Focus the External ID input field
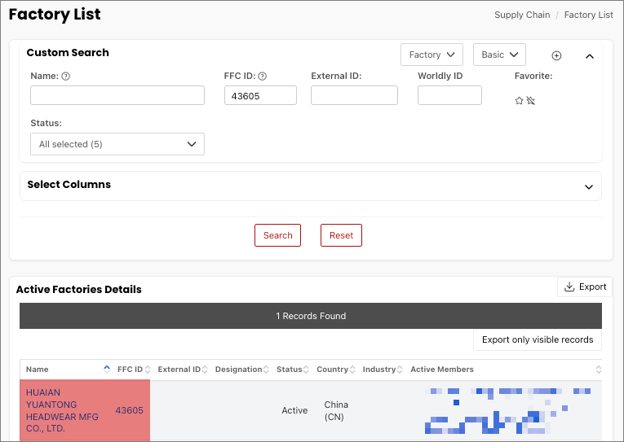 click(354, 95)
